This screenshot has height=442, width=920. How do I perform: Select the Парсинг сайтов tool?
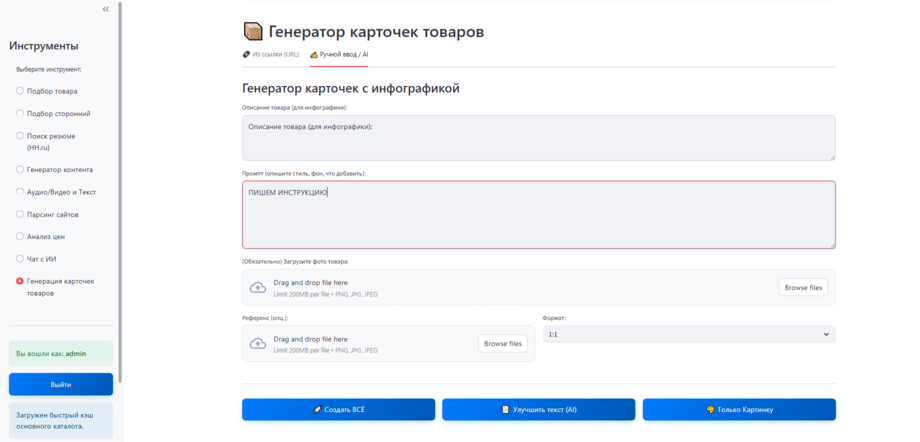click(x=47, y=214)
